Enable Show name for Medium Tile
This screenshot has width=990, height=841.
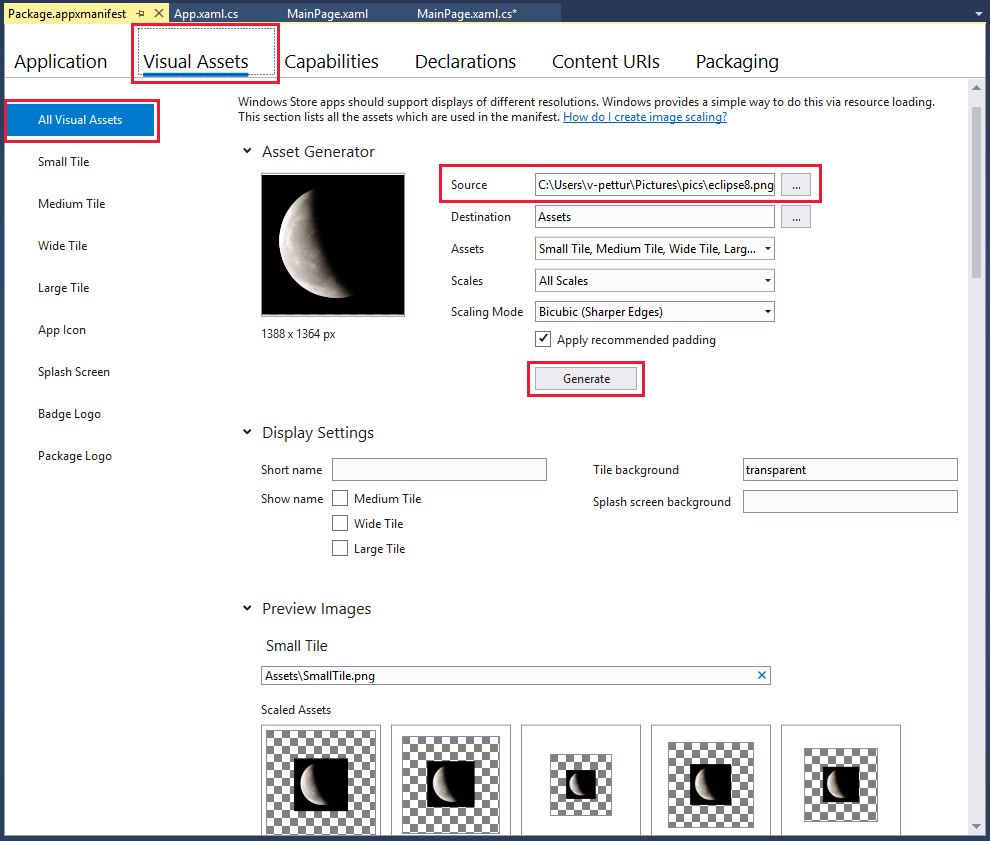pos(340,498)
